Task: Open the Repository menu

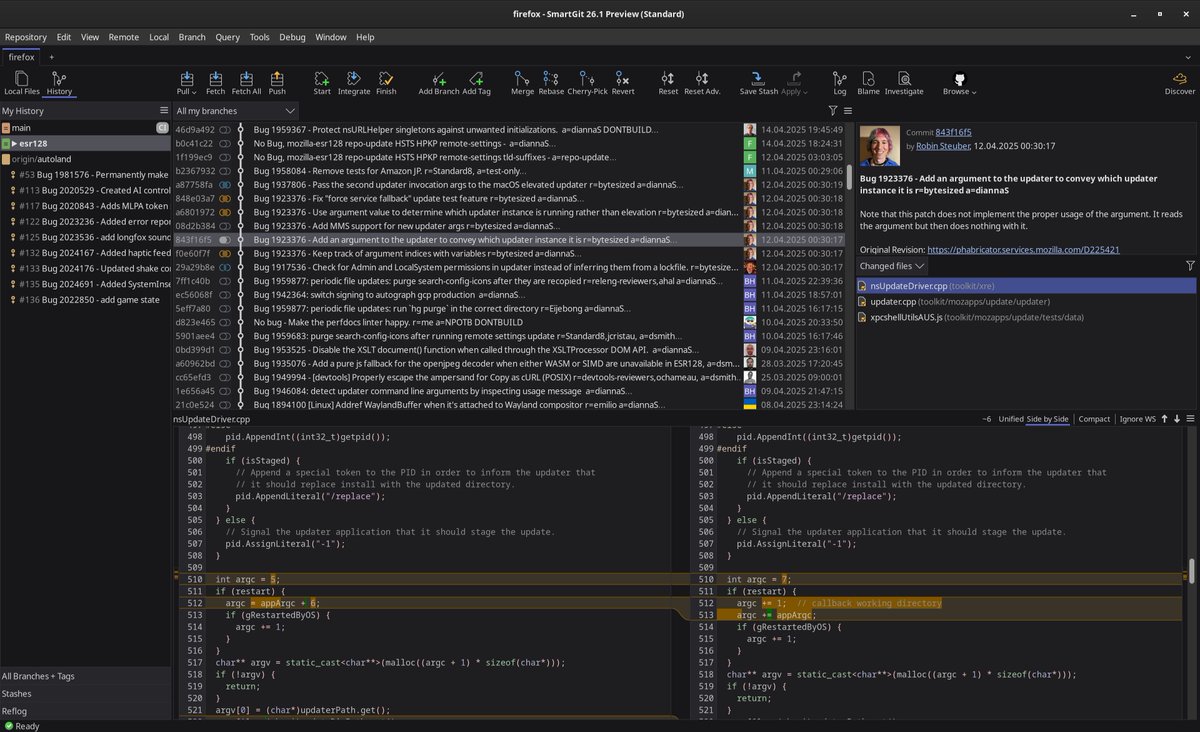Action: (26, 37)
